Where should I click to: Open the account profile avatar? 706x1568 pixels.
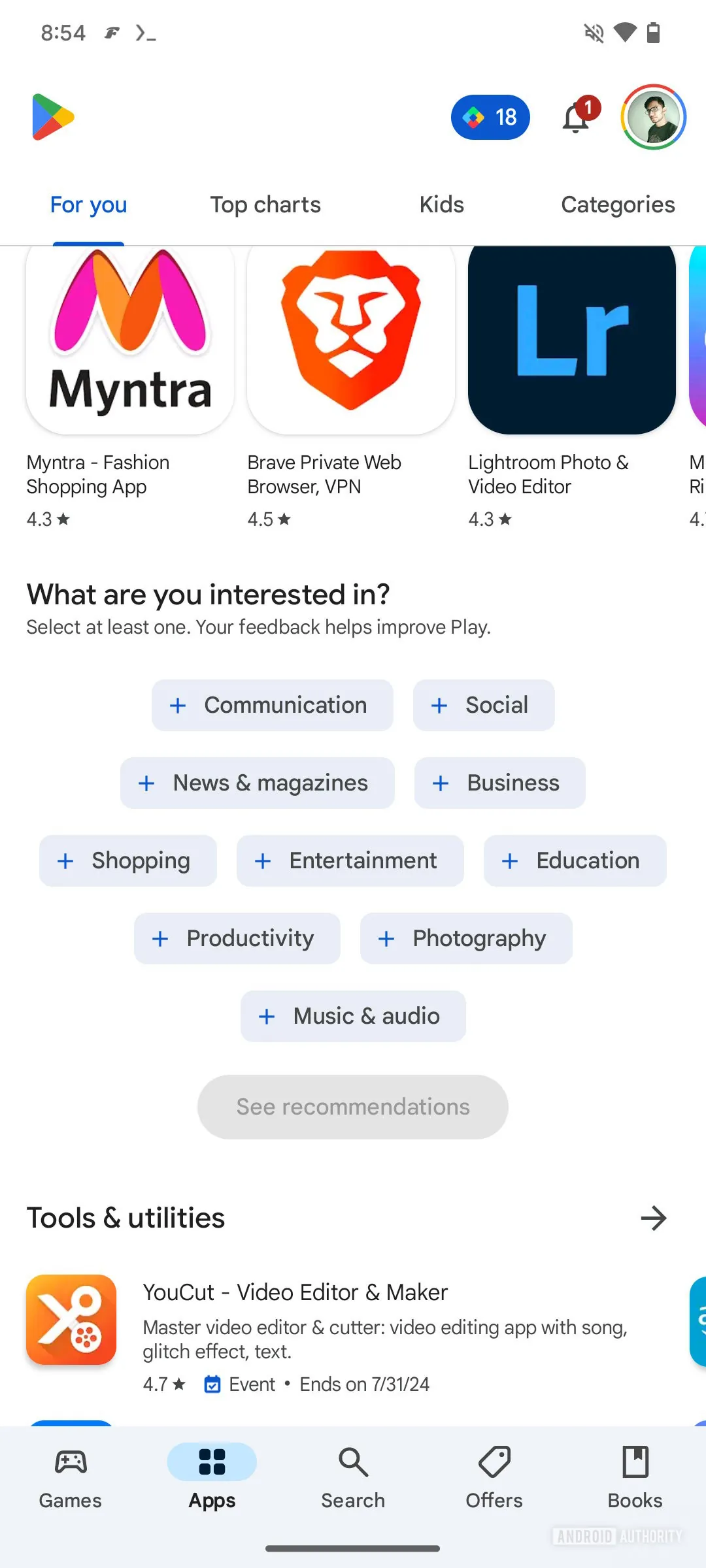coord(653,118)
